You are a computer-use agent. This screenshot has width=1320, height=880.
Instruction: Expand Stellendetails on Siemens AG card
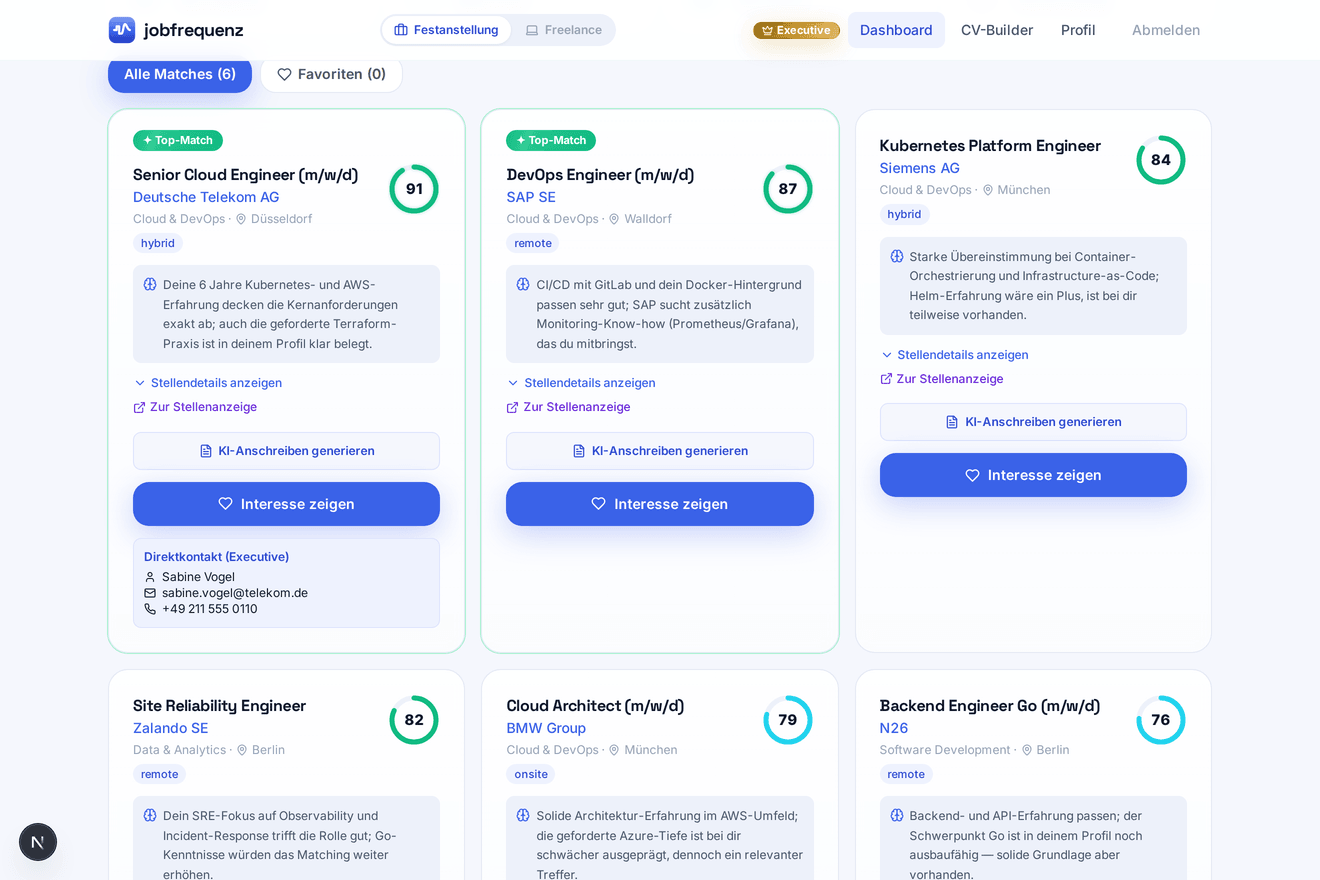[955, 355]
